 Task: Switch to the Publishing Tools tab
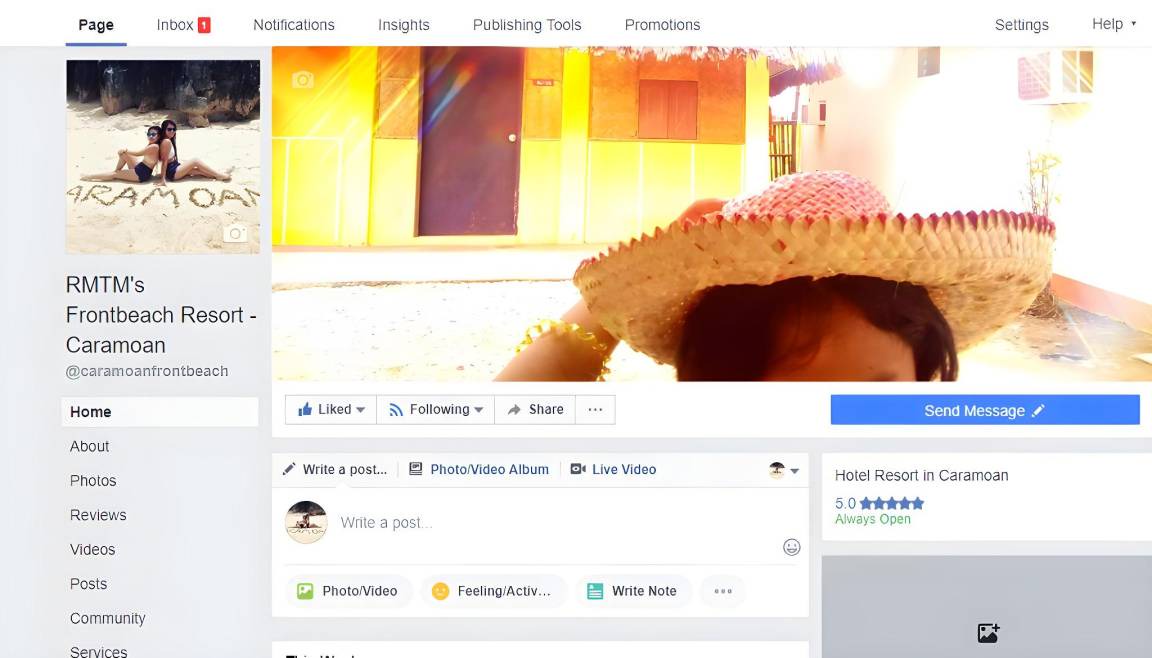click(527, 25)
